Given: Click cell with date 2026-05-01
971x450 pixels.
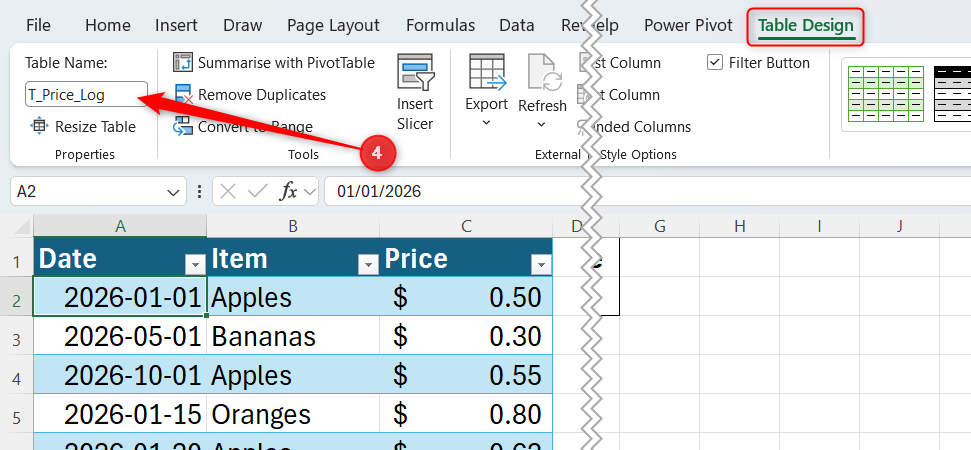Looking at the screenshot, I should pos(120,336).
